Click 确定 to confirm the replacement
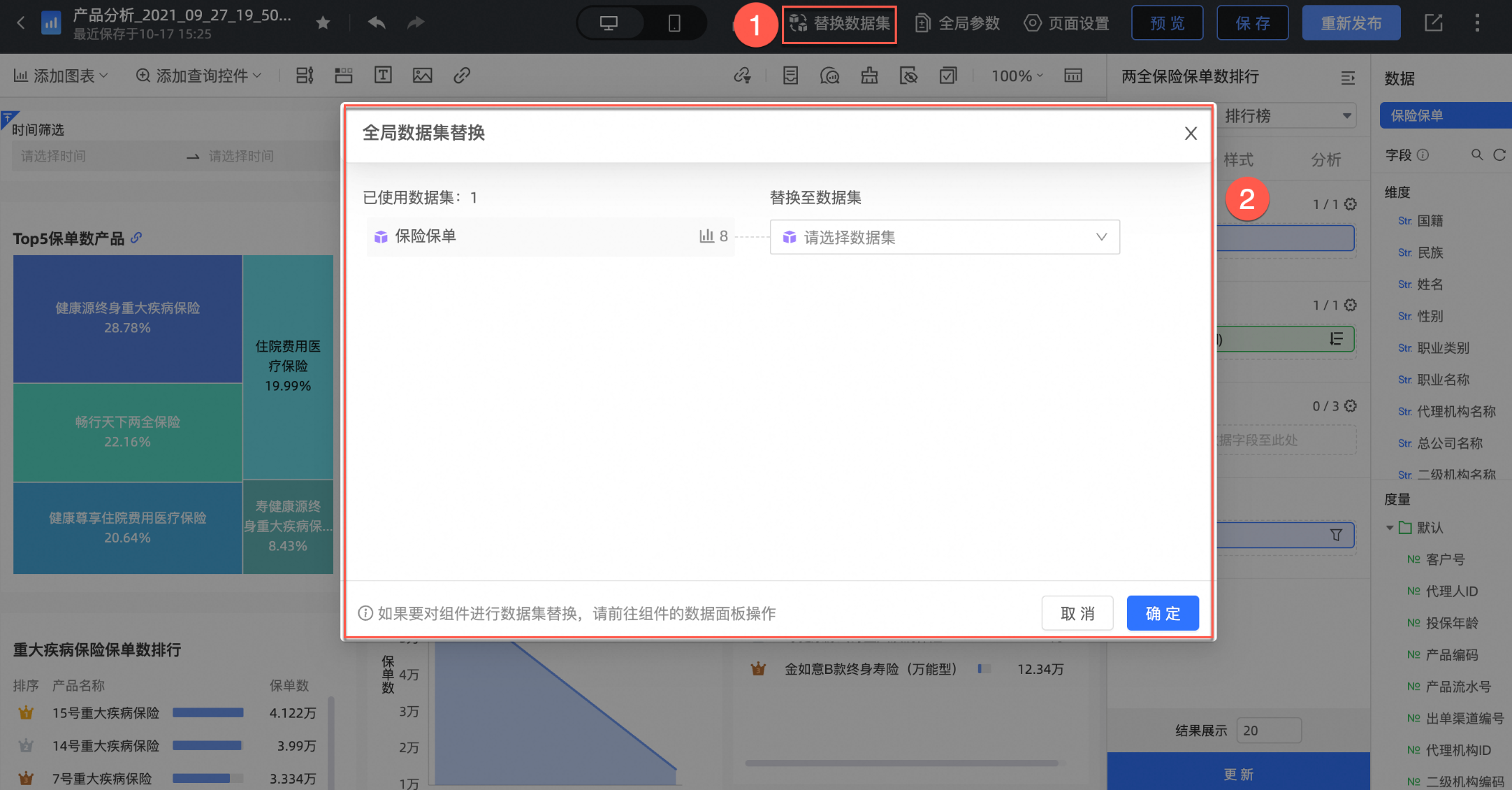The height and width of the screenshot is (790, 1512). click(1163, 613)
